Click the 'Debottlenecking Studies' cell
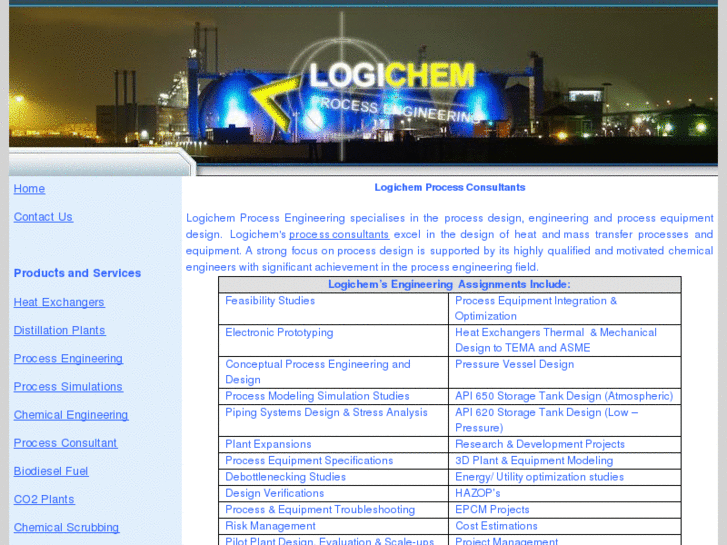The width and height of the screenshot is (727, 545). click(x=333, y=477)
